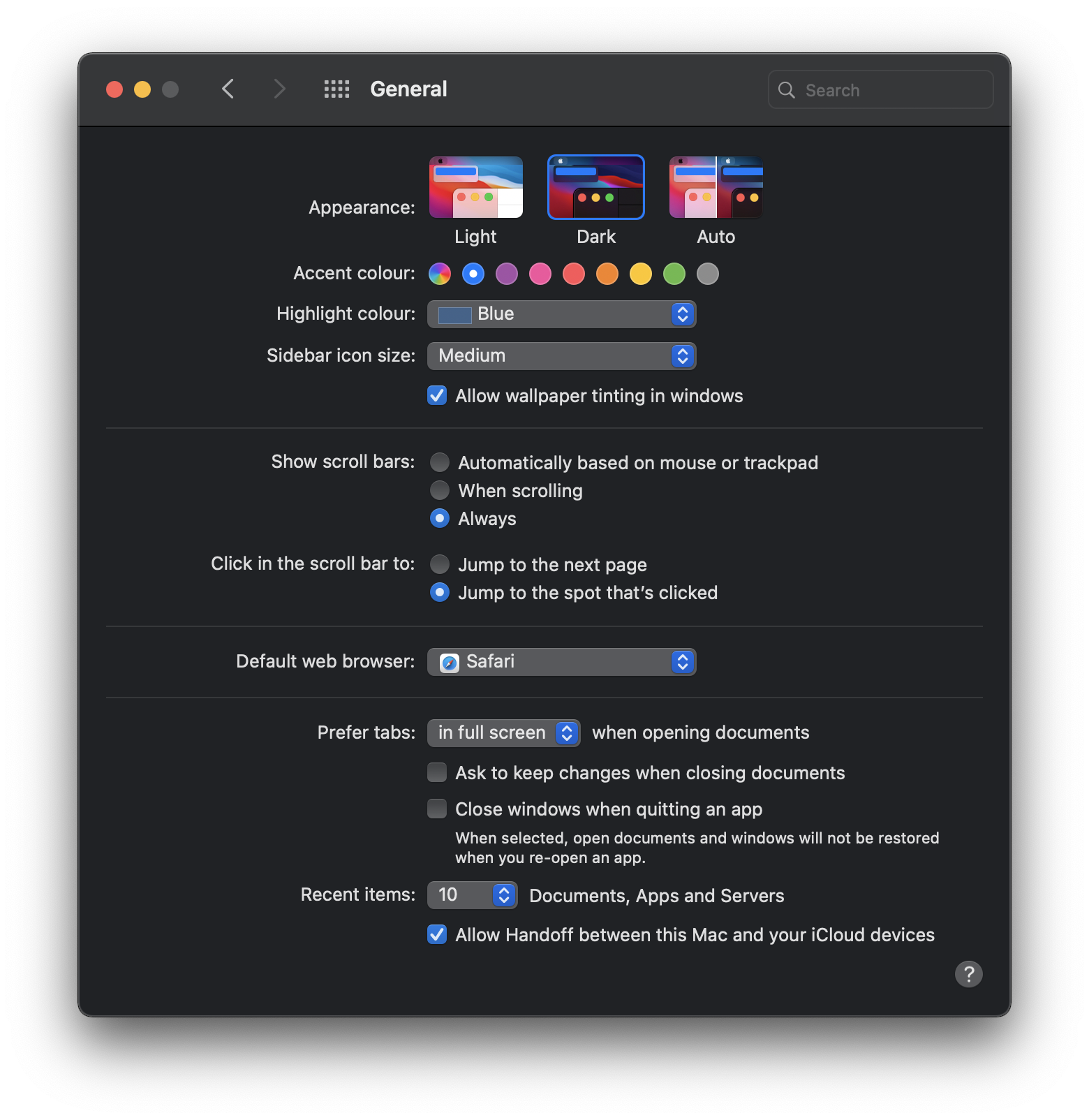Disable Allow wallpaper tinting in windows
The height and width of the screenshot is (1120, 1089).
(x=437, y=396)
